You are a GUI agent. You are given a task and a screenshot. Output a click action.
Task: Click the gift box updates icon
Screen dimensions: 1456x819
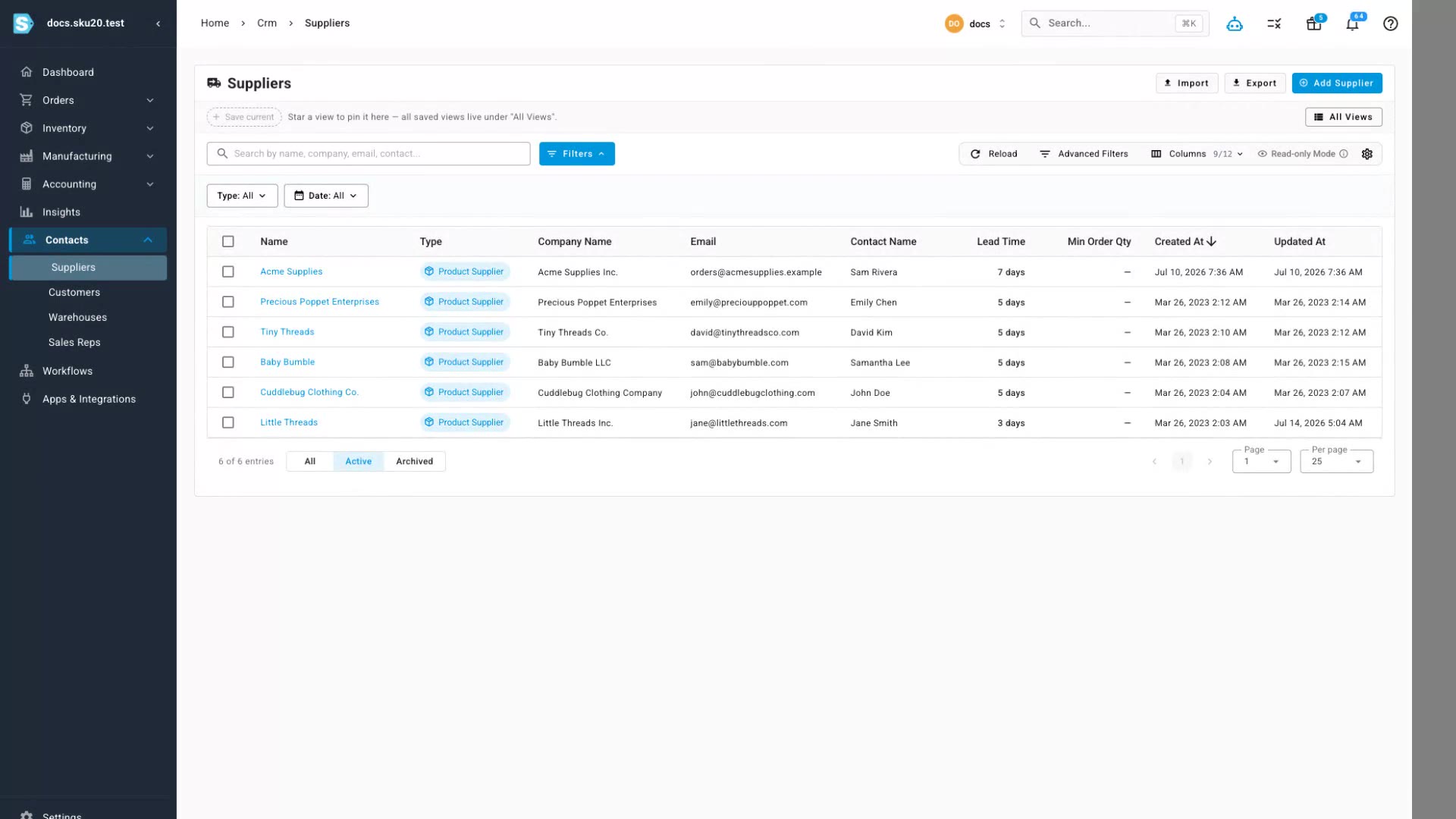(1314, 24)
